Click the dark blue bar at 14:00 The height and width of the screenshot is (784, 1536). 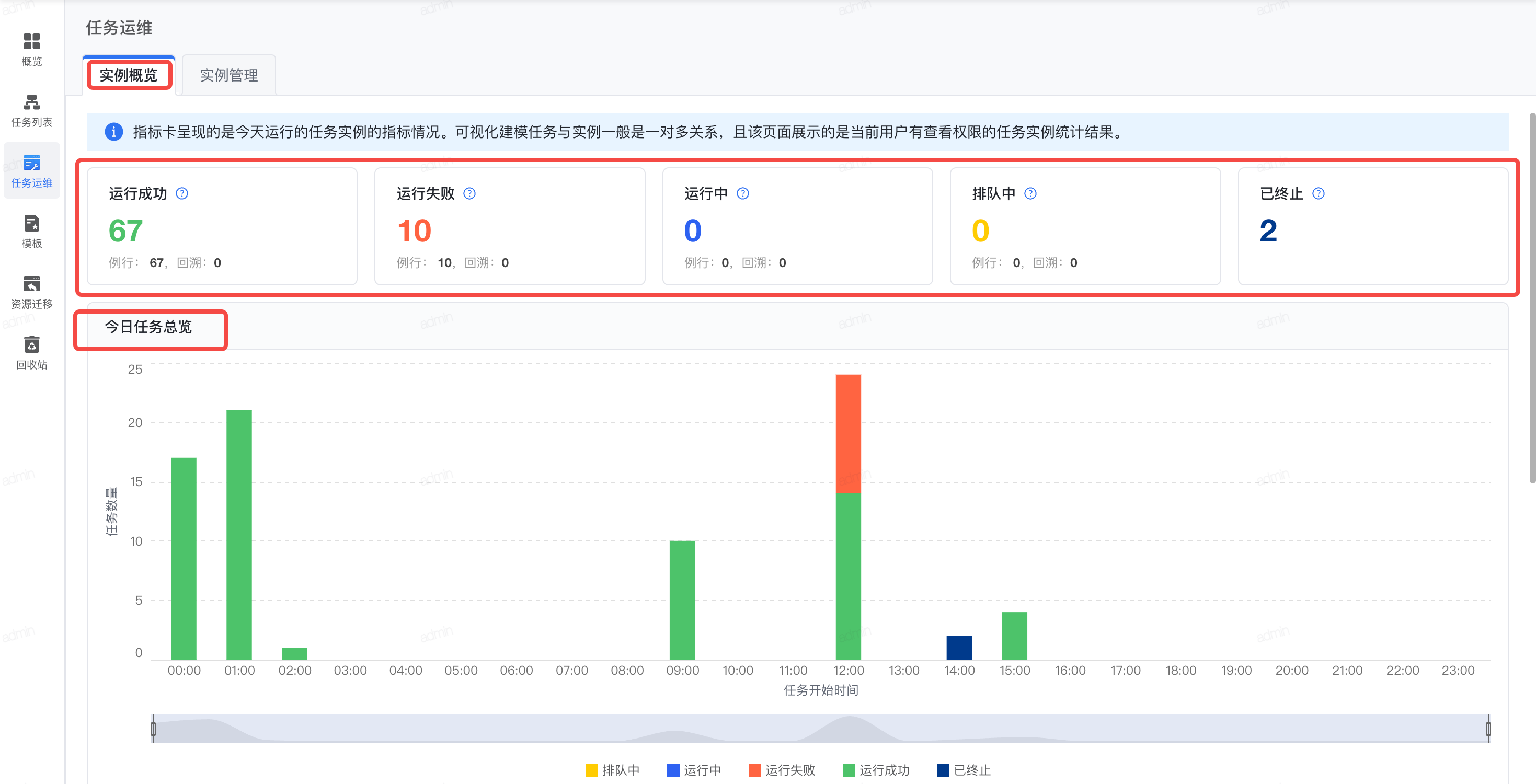[959, 648]
